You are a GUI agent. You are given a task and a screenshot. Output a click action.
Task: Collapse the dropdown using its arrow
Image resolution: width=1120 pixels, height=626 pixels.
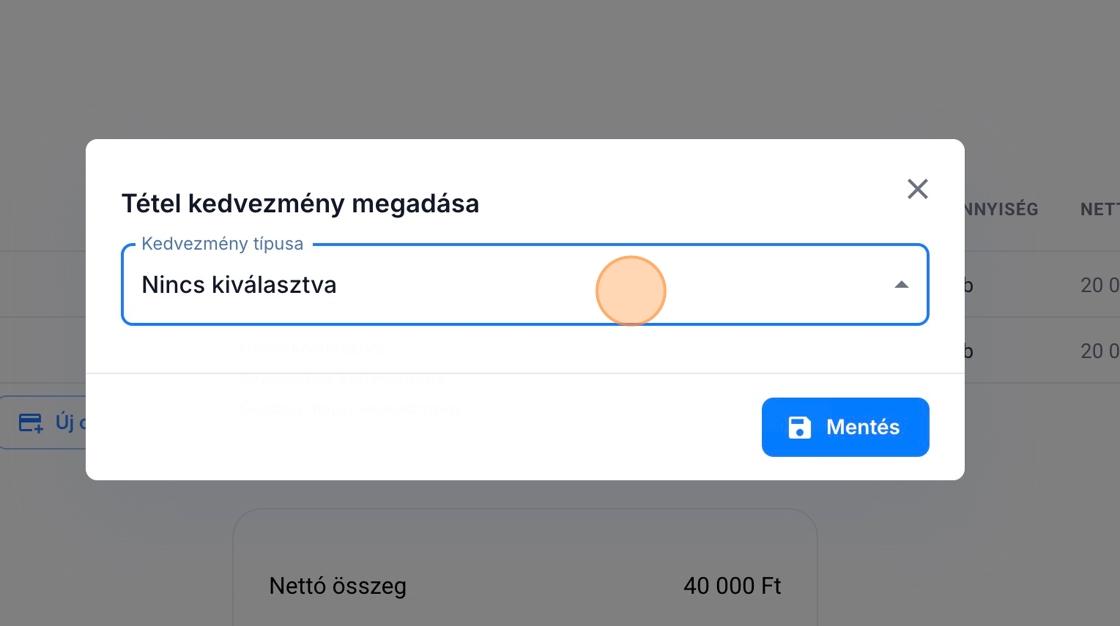coord(901,285)
